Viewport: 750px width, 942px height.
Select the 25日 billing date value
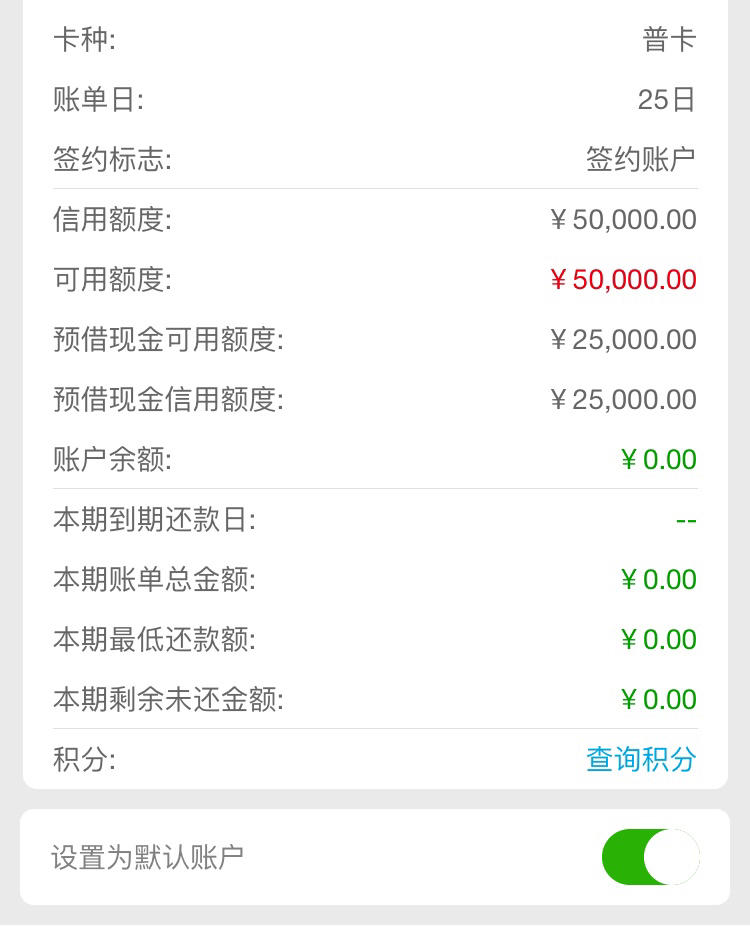666,99
